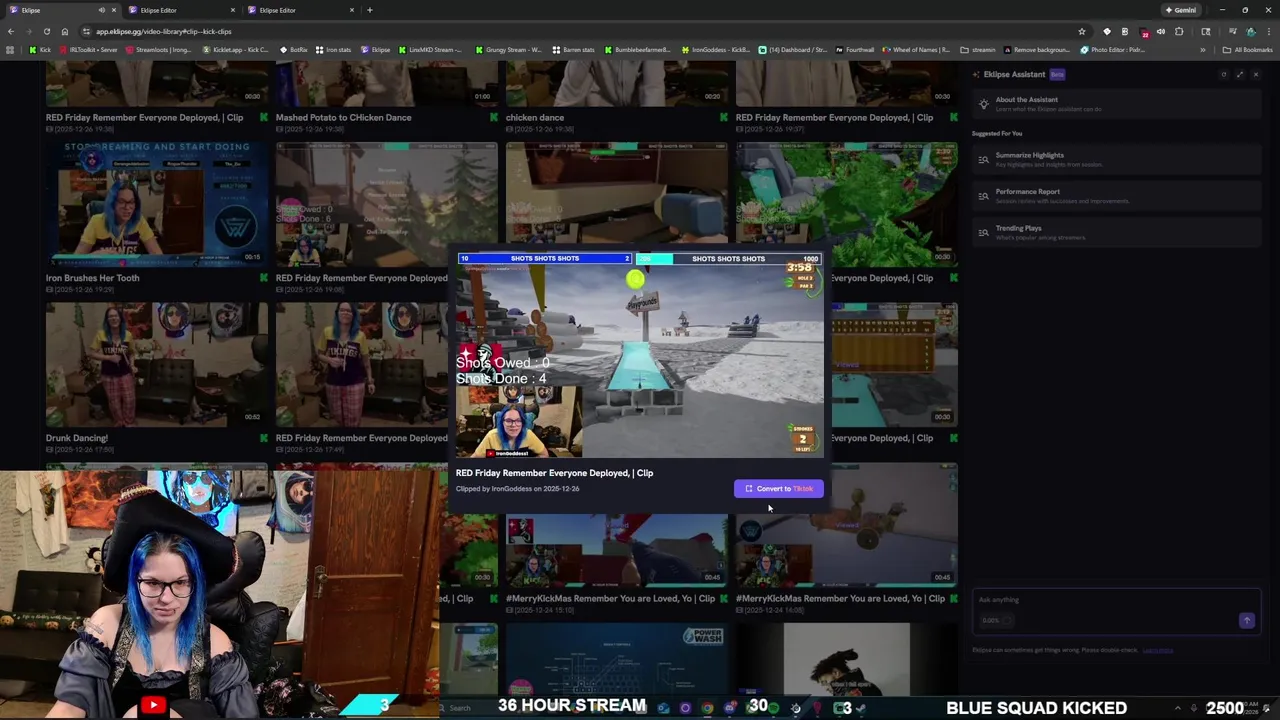Open the Drunk Dancing! clip thumbnail
Screen dimensions: 1280x720
[156, 364]
